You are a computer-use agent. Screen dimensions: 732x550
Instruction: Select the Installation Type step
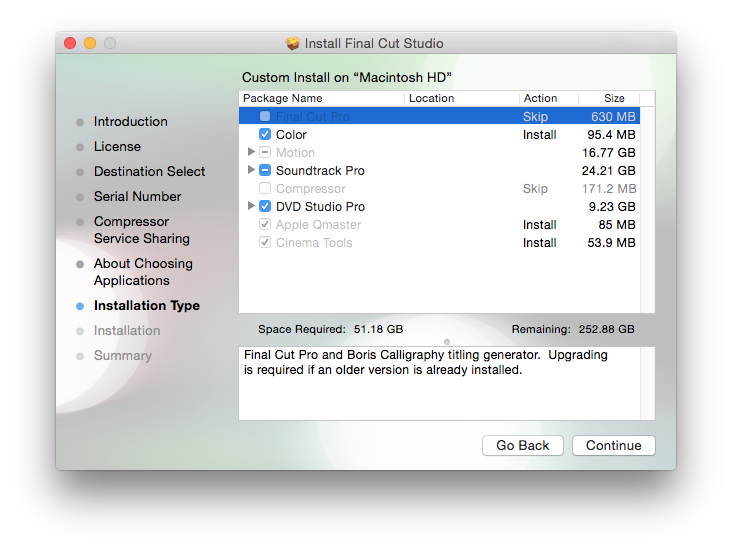click(x=147, y=305)
